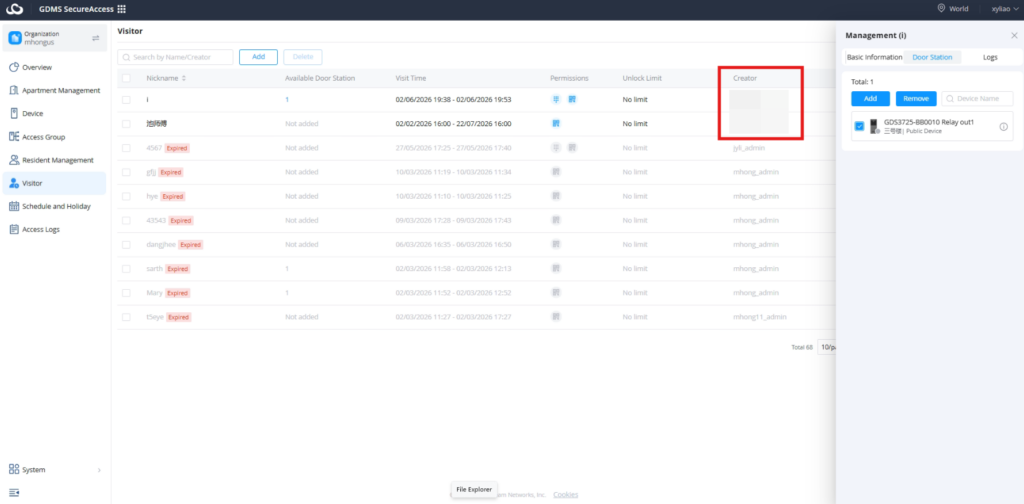Click the Delete button in Visitor toolbar

tap(303, 57)
